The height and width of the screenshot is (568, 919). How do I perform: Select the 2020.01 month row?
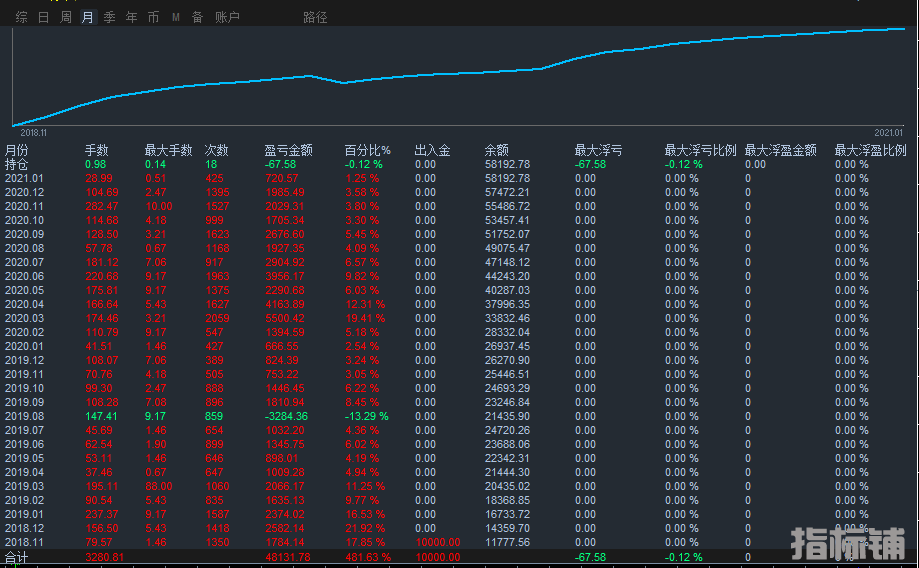460,346
